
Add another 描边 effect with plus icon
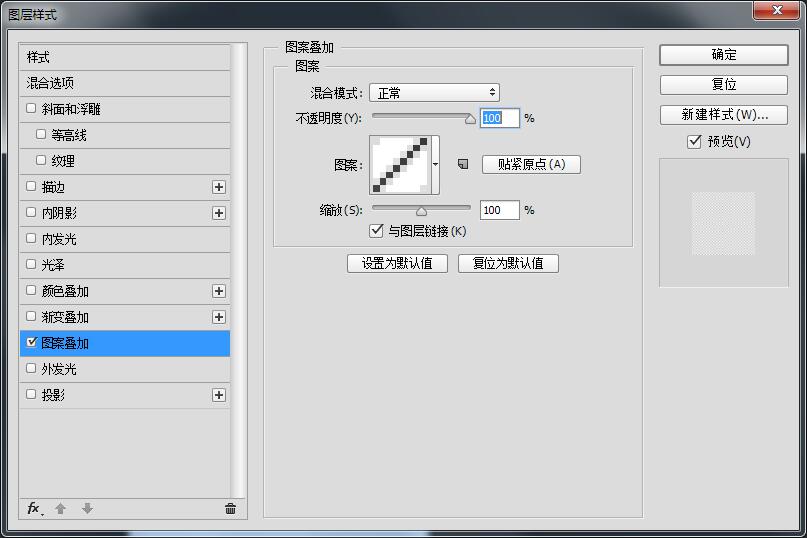pos(219,187)
